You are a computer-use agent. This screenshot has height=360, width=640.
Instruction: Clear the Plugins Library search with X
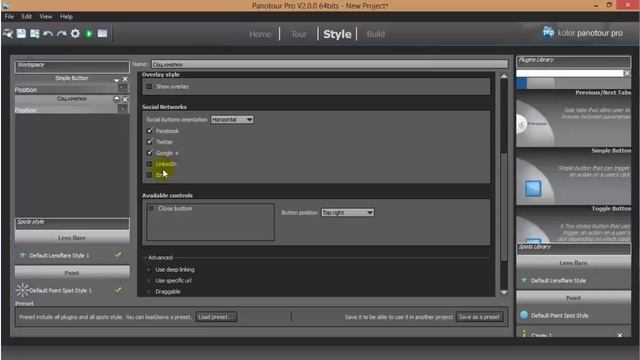pos(627,73)
